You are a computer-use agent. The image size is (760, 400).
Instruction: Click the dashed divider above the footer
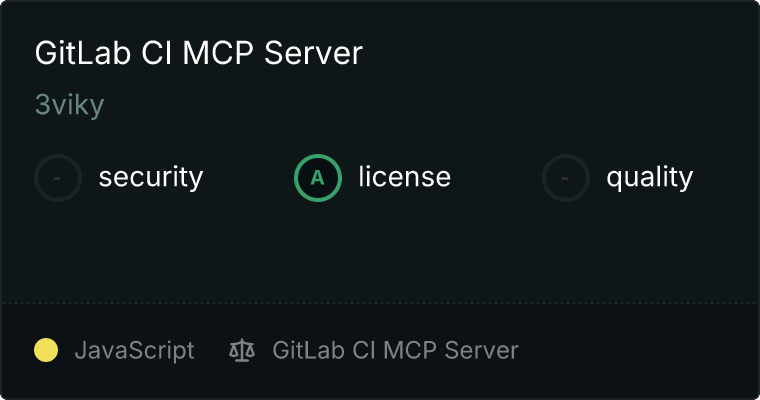380,303
